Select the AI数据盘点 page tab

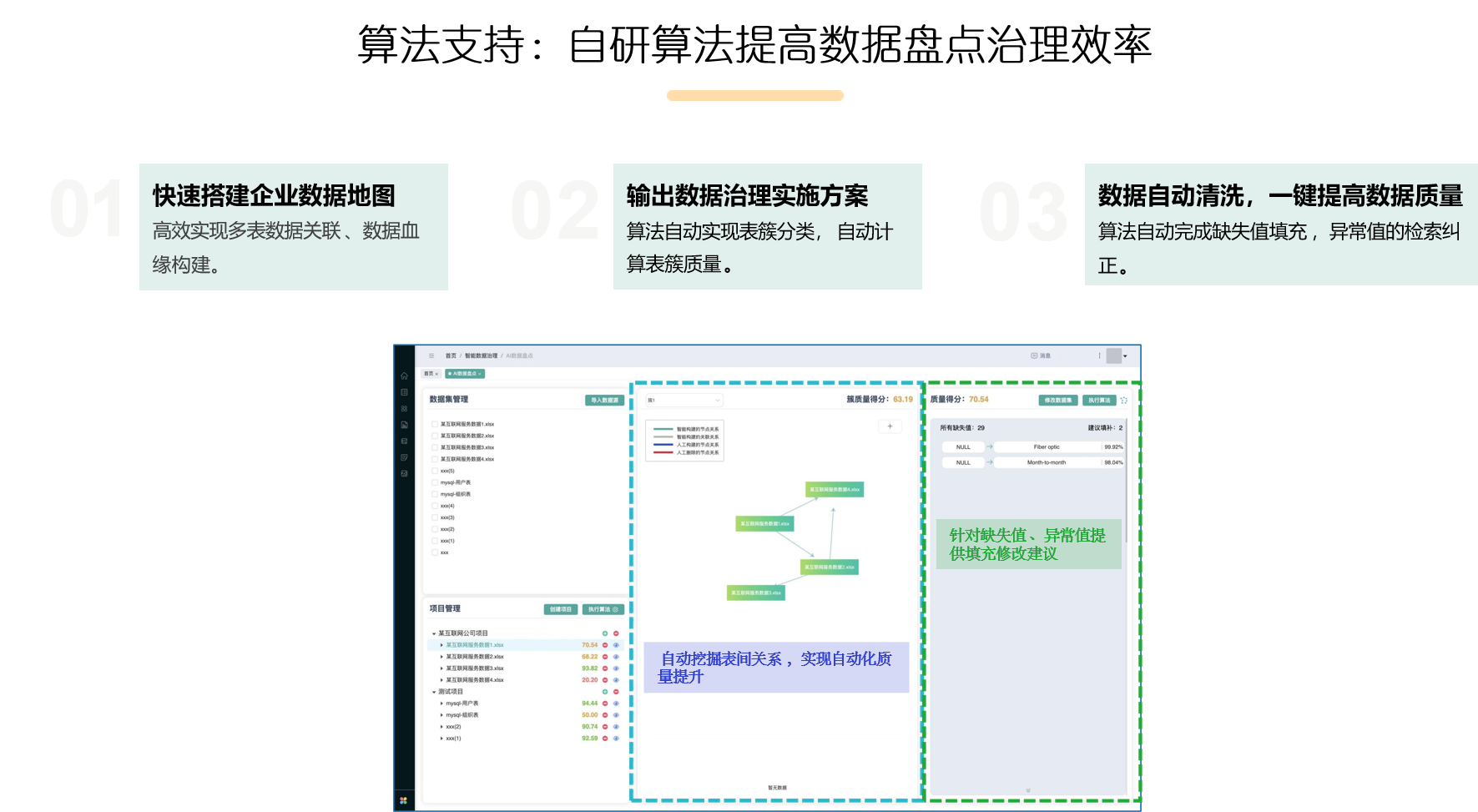point(463,374)
